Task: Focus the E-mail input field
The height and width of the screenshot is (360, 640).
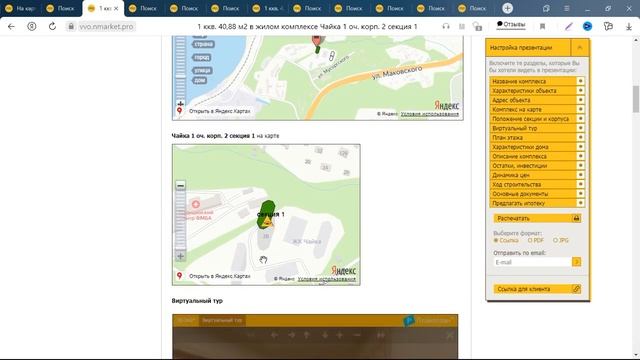Action: [532, 262]
